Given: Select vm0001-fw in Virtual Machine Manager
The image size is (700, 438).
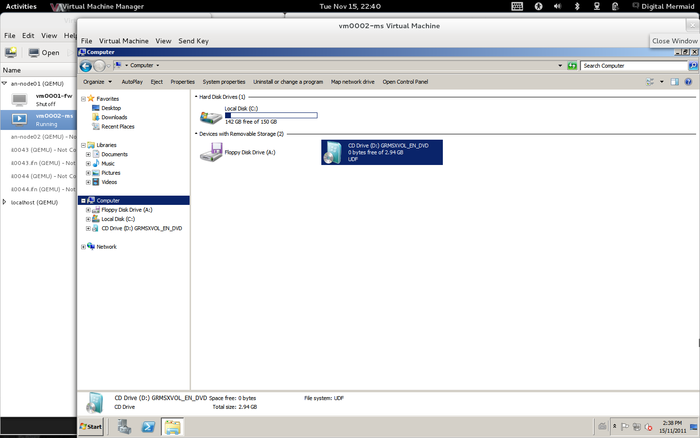Looking at the screenshot, I should (38, 100).
